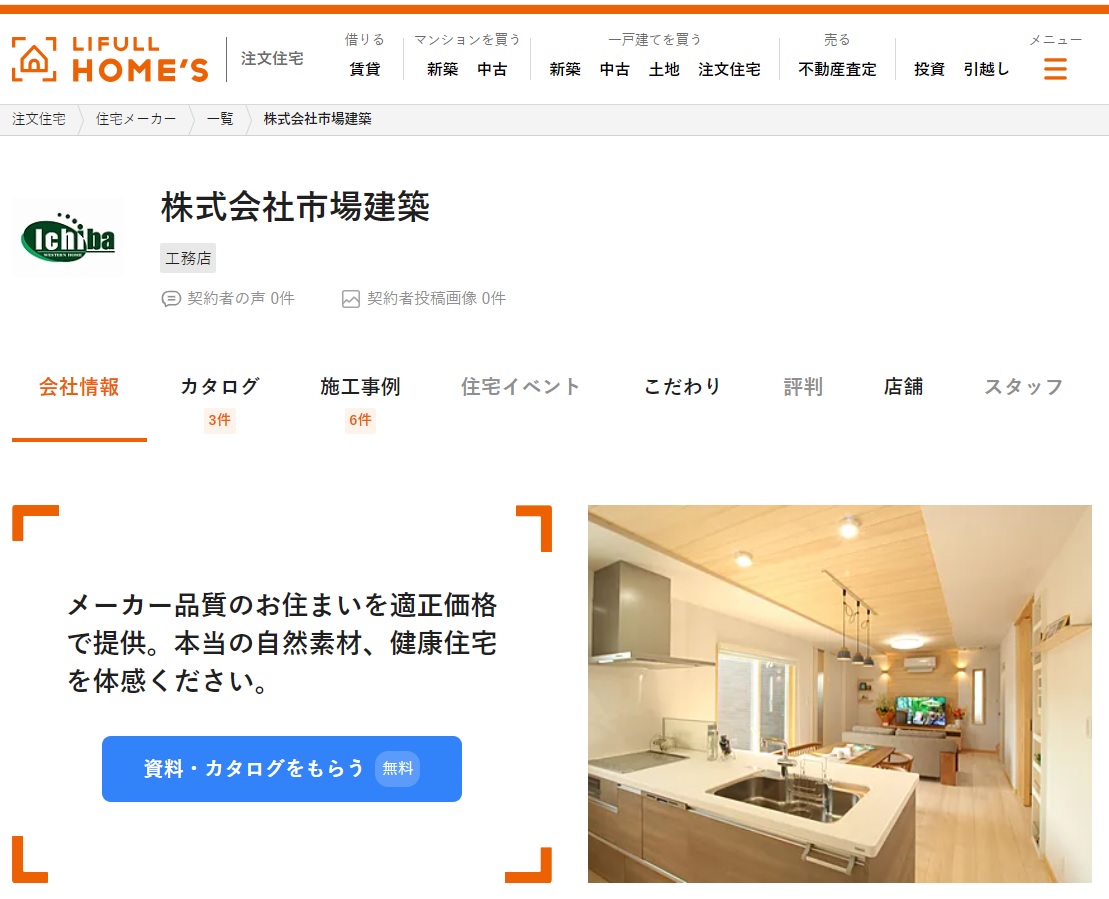Screen dimensions: 1109x899
Task: Open the hamburger menu icon
Action: pos(1055,69)
